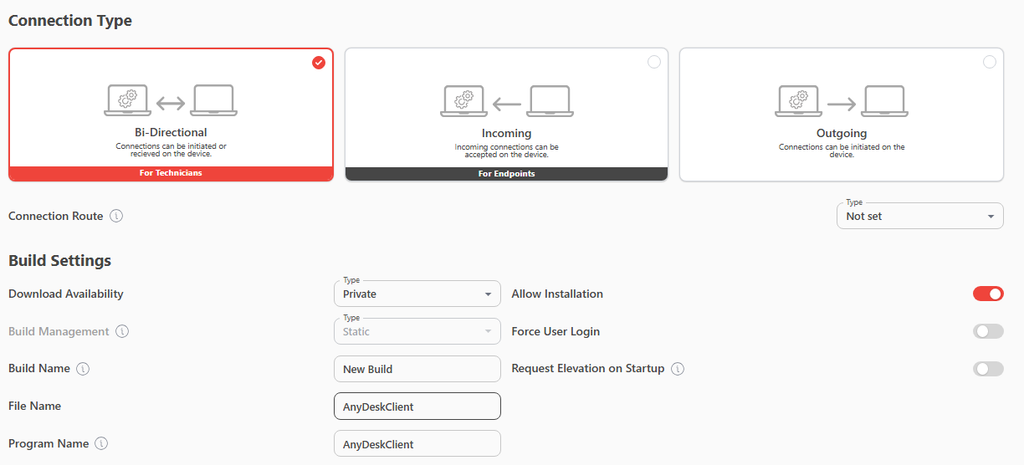Click the info icon next to Build Name
Screen dimensions: 1024x465
pos(83,369)
